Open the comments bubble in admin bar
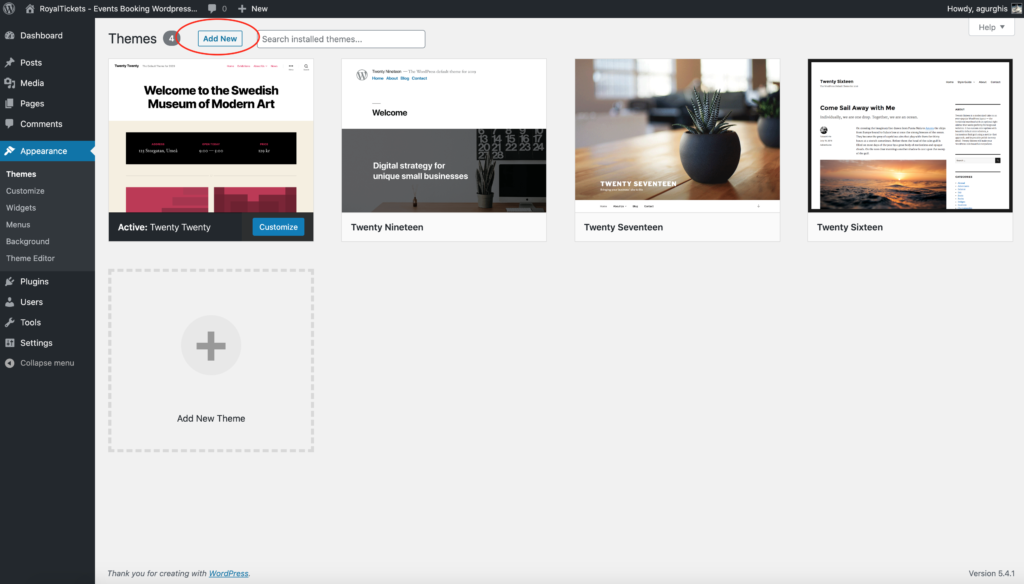This screenshot has width=1024, height=584. (x=212, y=8)
